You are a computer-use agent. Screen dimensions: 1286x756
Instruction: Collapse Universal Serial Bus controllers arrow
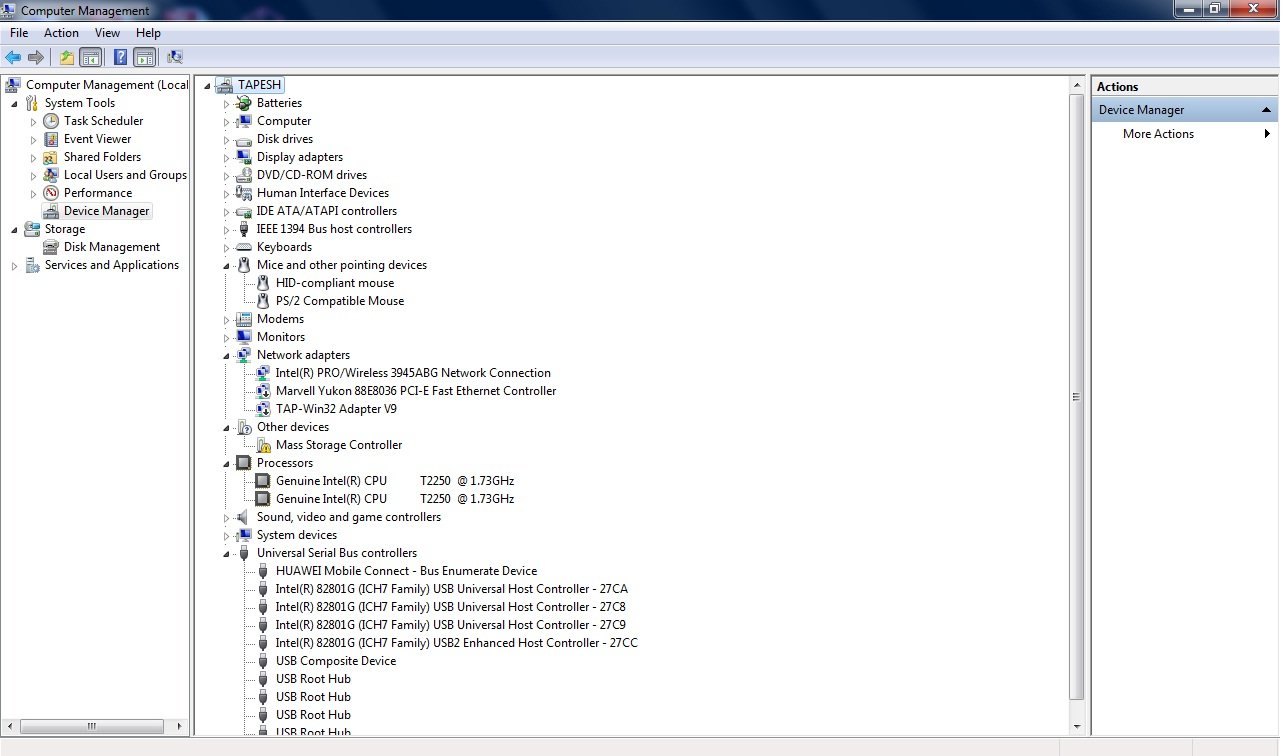[x=226, y=553]
